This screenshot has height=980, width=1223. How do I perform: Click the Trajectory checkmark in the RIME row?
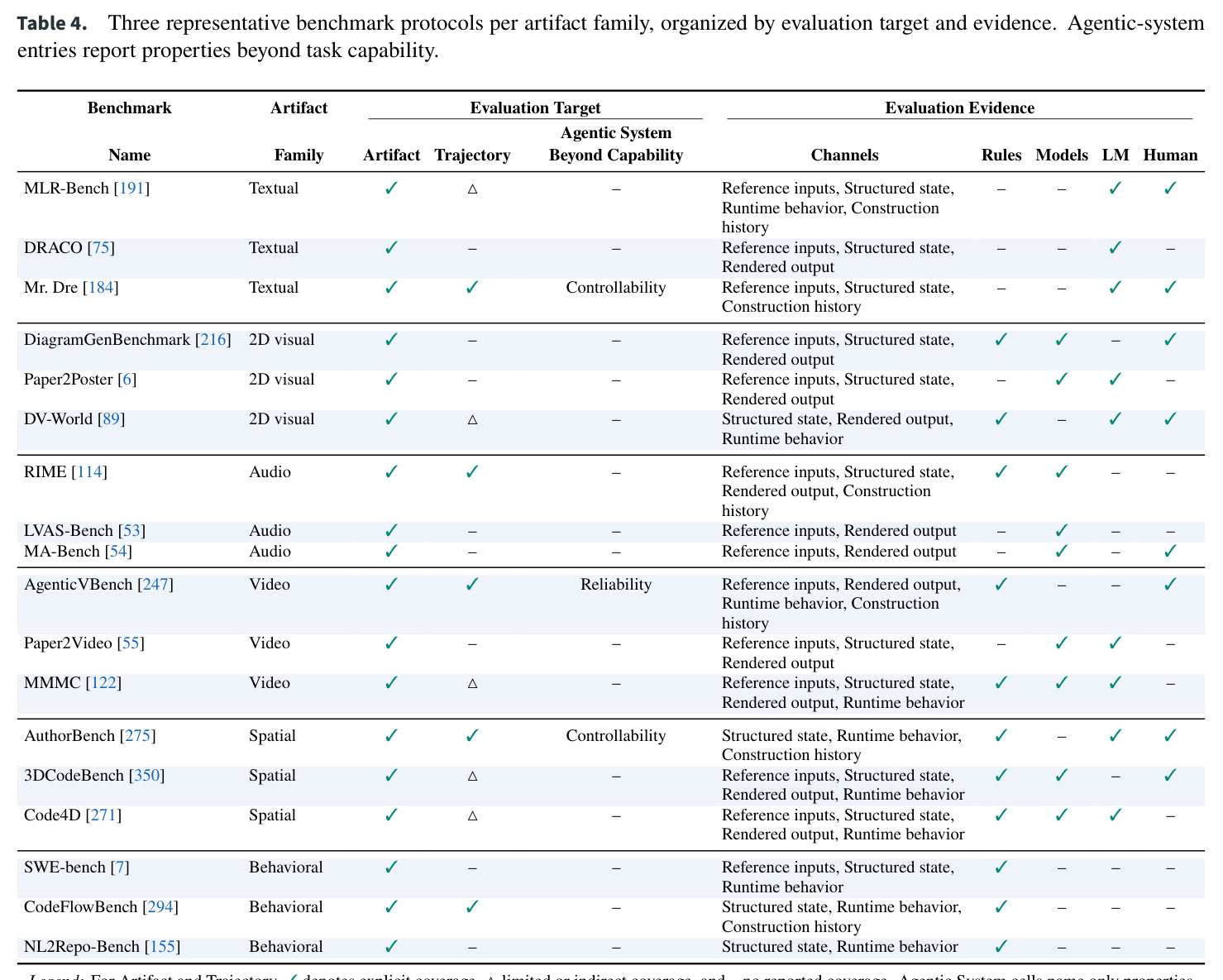click(472, 472)
